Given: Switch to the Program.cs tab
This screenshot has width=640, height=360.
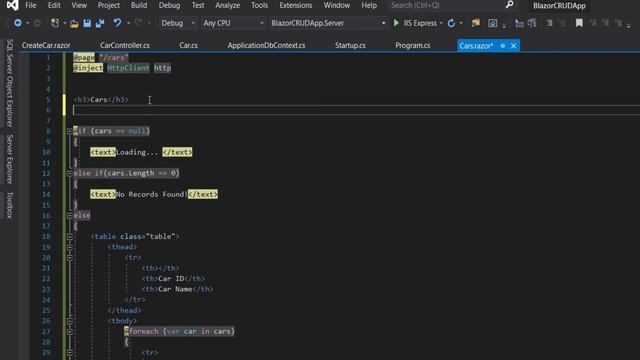Looking at the screenshot, I should [413, 45].
